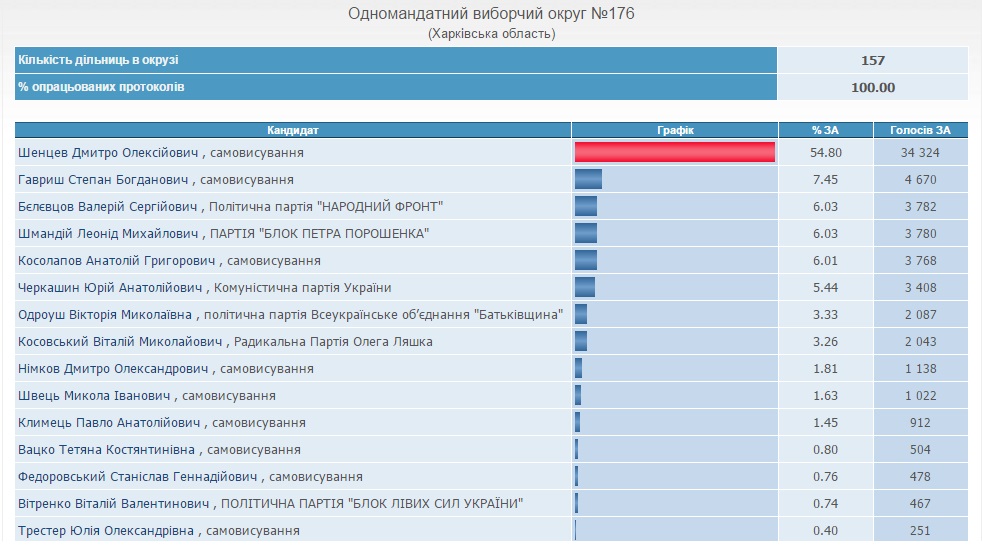
Task: Click the 54.80 percentage cell
Action: tap(825, 153)
